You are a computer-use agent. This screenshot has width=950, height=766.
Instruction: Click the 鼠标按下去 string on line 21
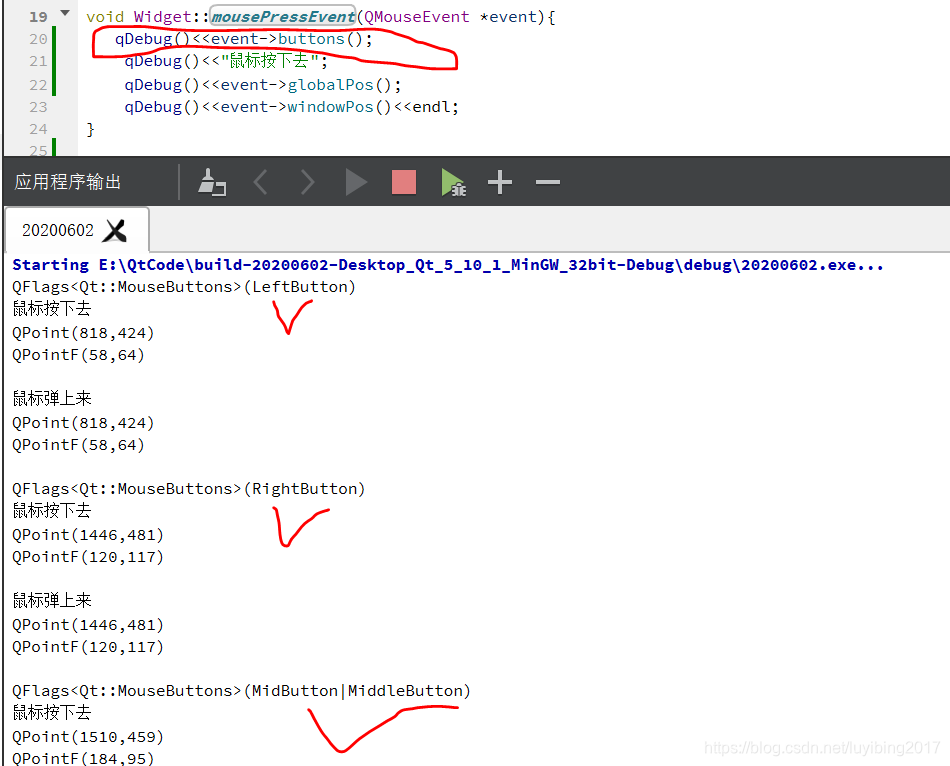click(x=270, y=61)
